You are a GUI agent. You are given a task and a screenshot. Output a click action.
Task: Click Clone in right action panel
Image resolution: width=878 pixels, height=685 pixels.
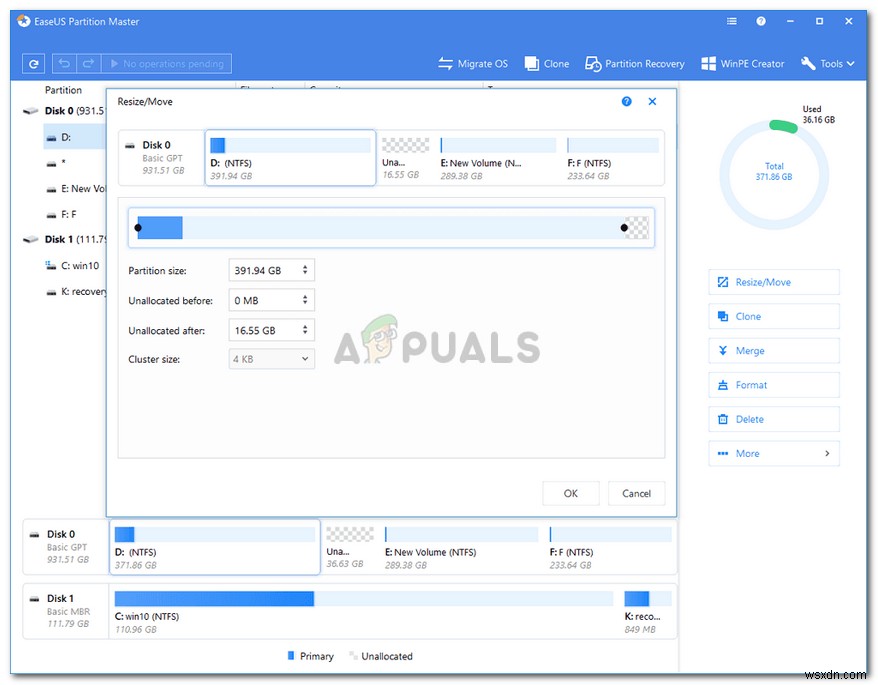pyautogui.click(x=774, y=316)
